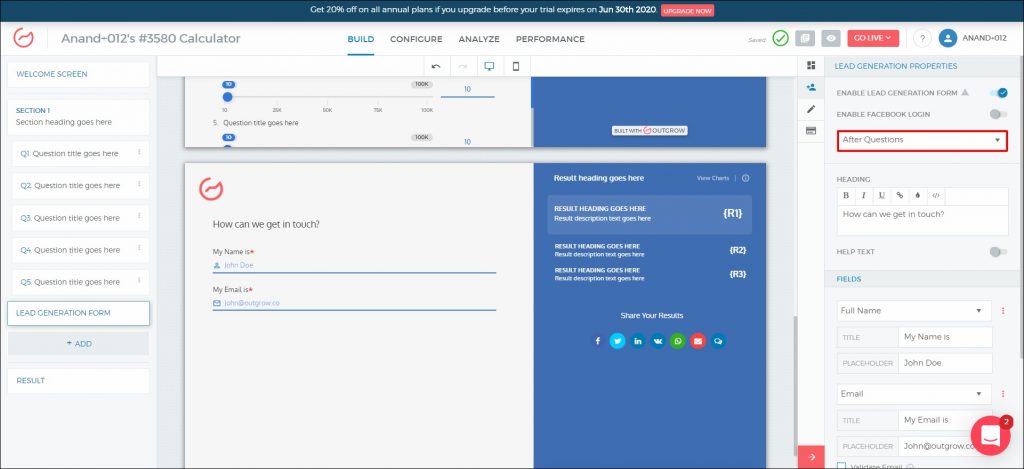This screenshot has width=1024, height=469.
Task: Click the WhatsApp share icon
Action: click(x=678, y=341)
